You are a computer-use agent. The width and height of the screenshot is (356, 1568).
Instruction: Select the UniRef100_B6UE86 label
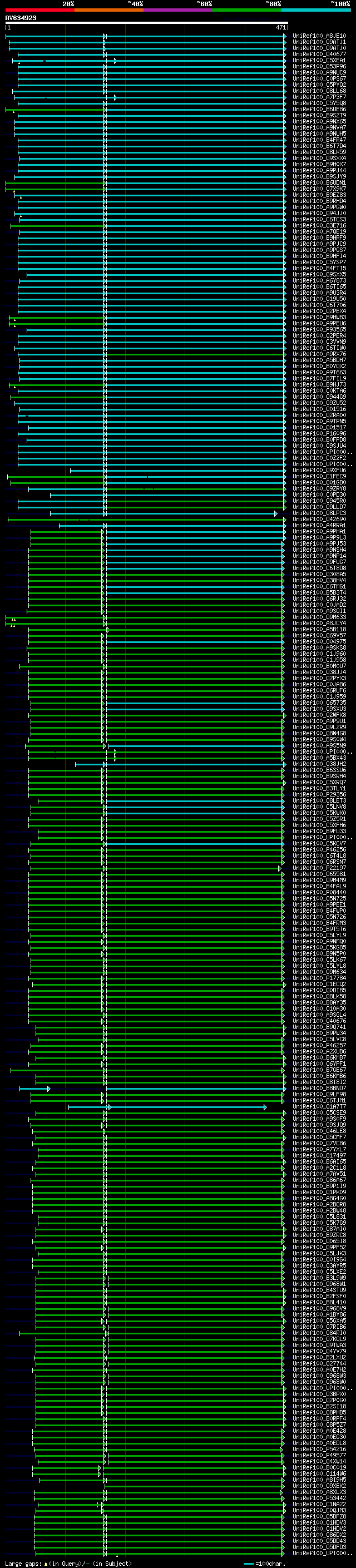319,110
